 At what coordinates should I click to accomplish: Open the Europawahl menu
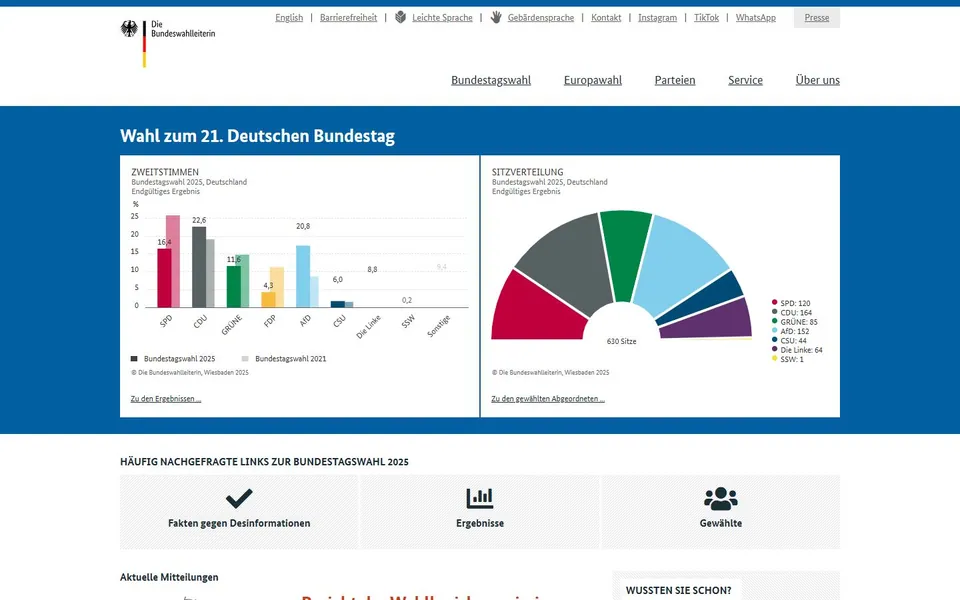point(593,80)
